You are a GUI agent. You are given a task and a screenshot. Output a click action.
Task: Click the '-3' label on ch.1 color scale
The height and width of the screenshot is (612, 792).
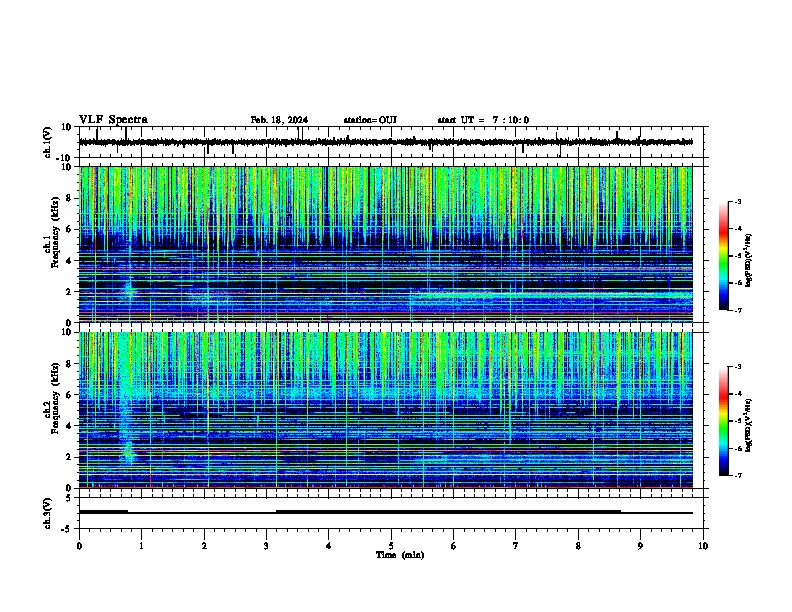click(x=737, y=201)
